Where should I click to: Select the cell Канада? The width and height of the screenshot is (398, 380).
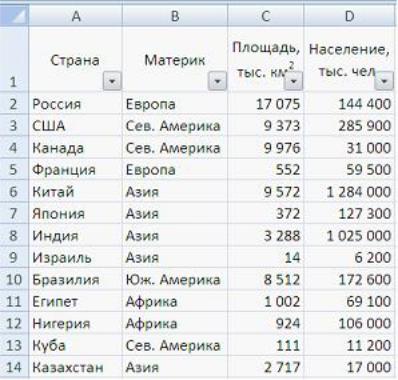[x=76, y=148]
